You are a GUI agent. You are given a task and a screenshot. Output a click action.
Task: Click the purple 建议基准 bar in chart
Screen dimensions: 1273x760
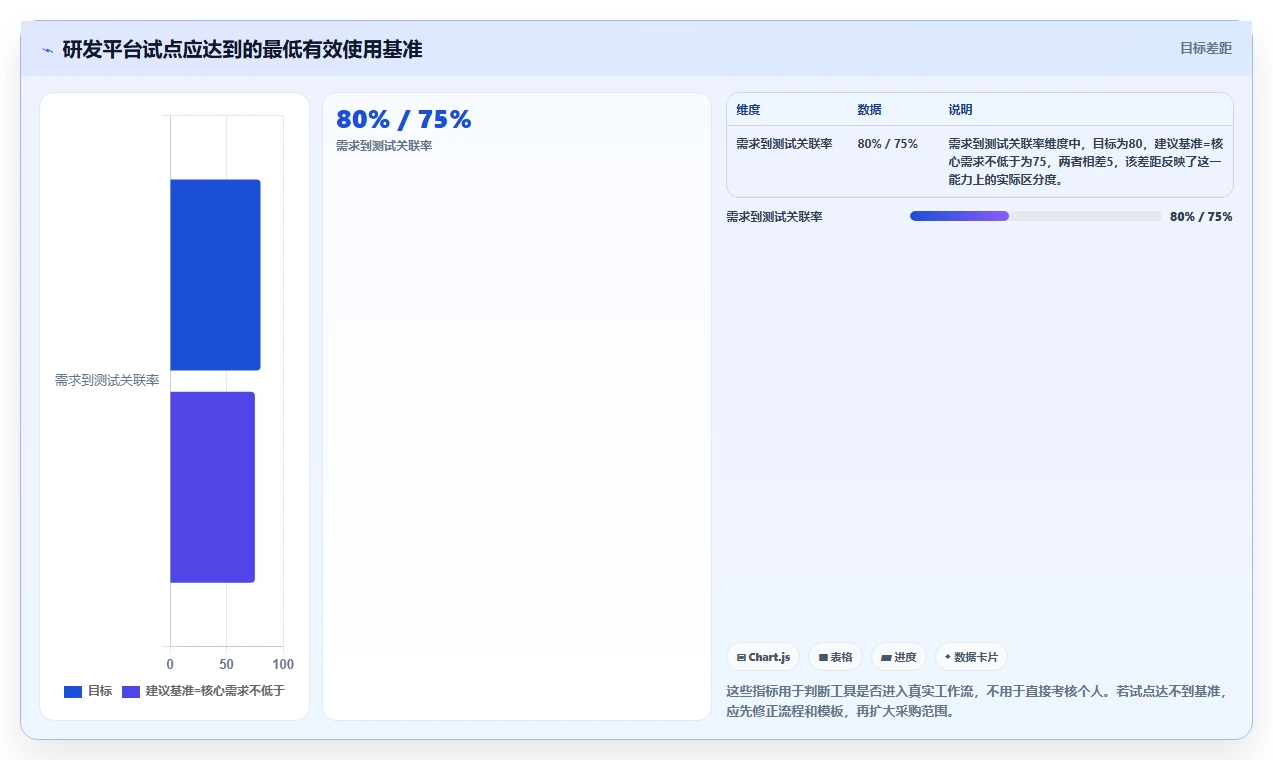tap(212, 487)
